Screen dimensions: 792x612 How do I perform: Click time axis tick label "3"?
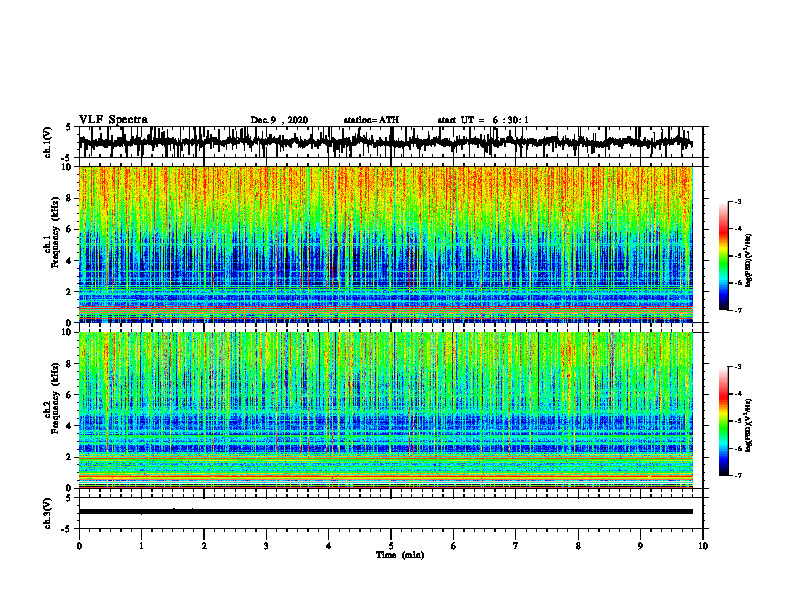266,546
